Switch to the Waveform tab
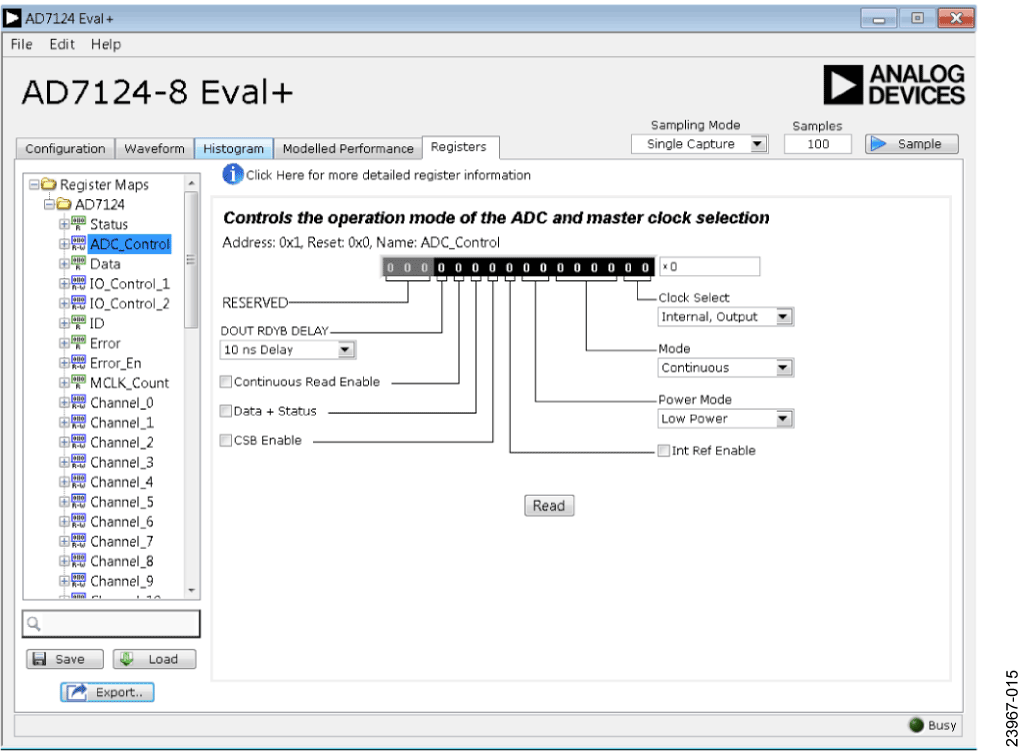Screen dimensions: 1024x751 (154, 149)
